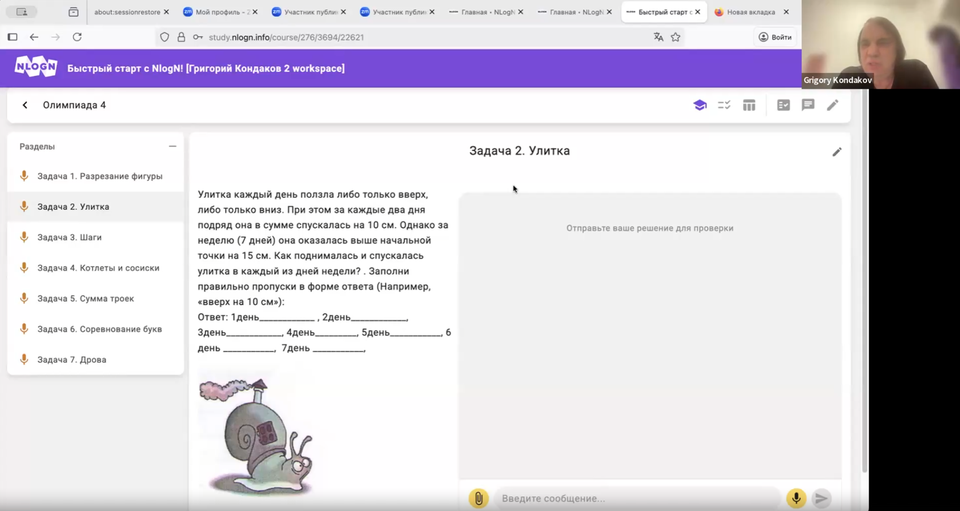This screenshot has width=960, height=511.
Task: Close the Быстрый старт tab
Action: tap(697, 12)
